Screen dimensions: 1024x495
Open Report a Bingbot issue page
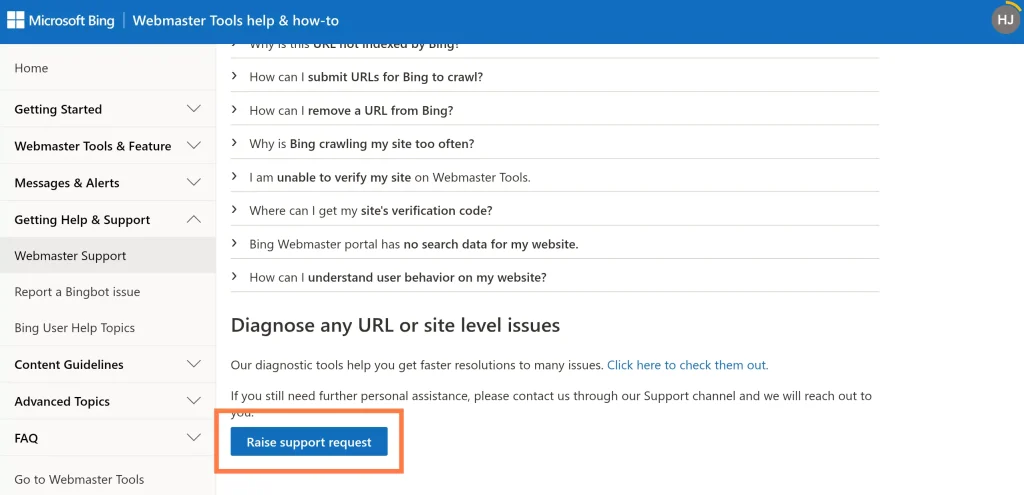[77, 292]
